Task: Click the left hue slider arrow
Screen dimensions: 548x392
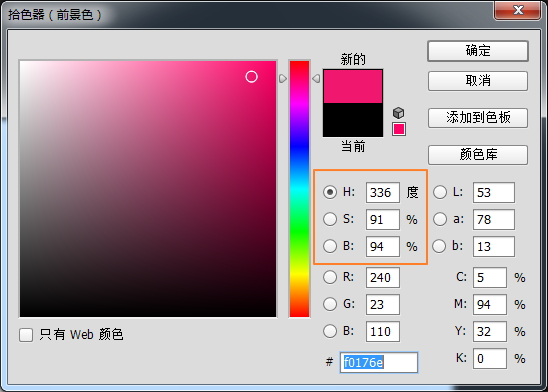Action: [283, 79]
